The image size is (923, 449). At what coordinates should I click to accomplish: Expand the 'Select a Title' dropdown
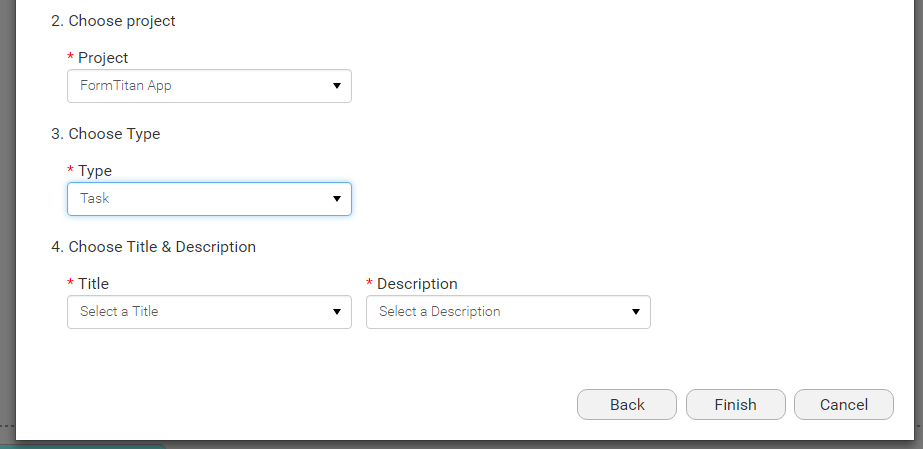[x=210, y=312]
